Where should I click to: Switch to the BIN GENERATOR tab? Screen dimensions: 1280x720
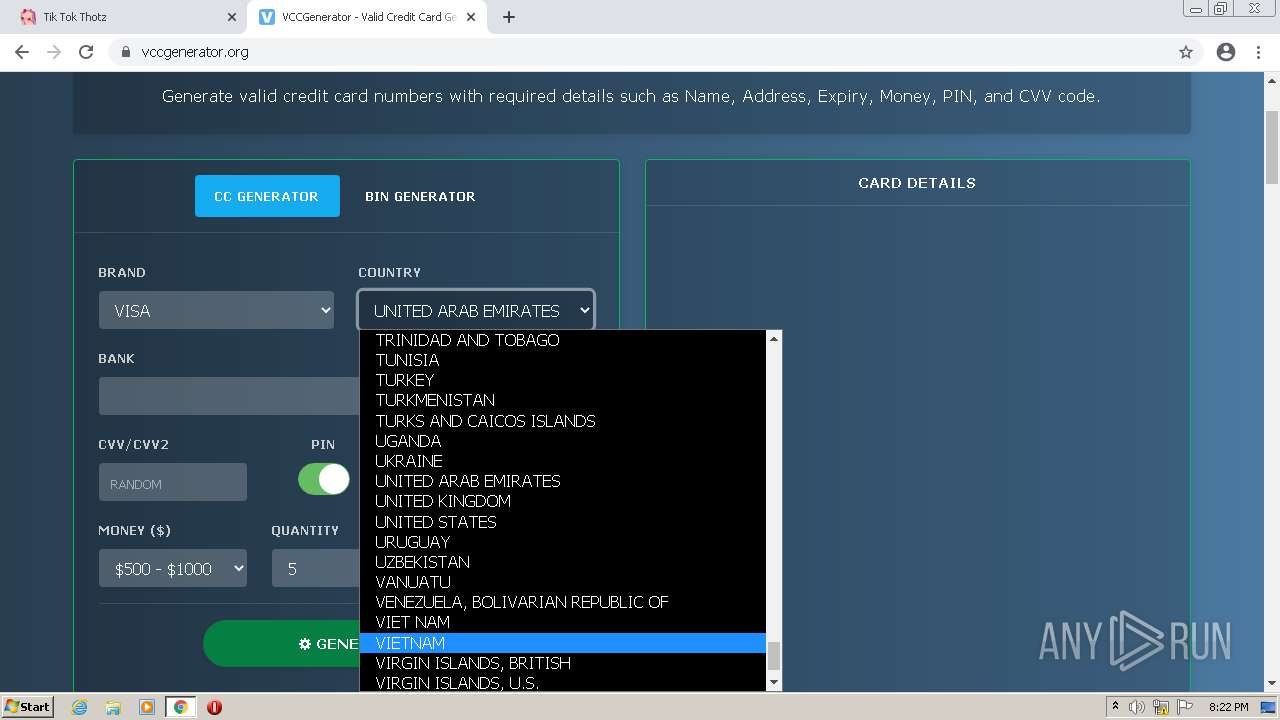point(420,196)
